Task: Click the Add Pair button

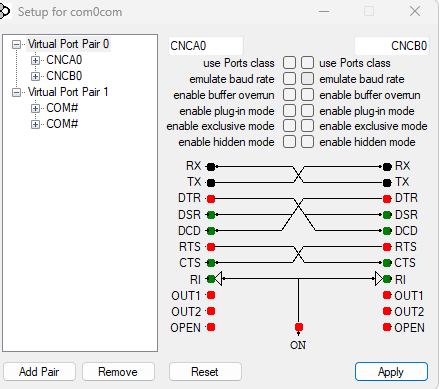Action: click(x=39, y=372)
